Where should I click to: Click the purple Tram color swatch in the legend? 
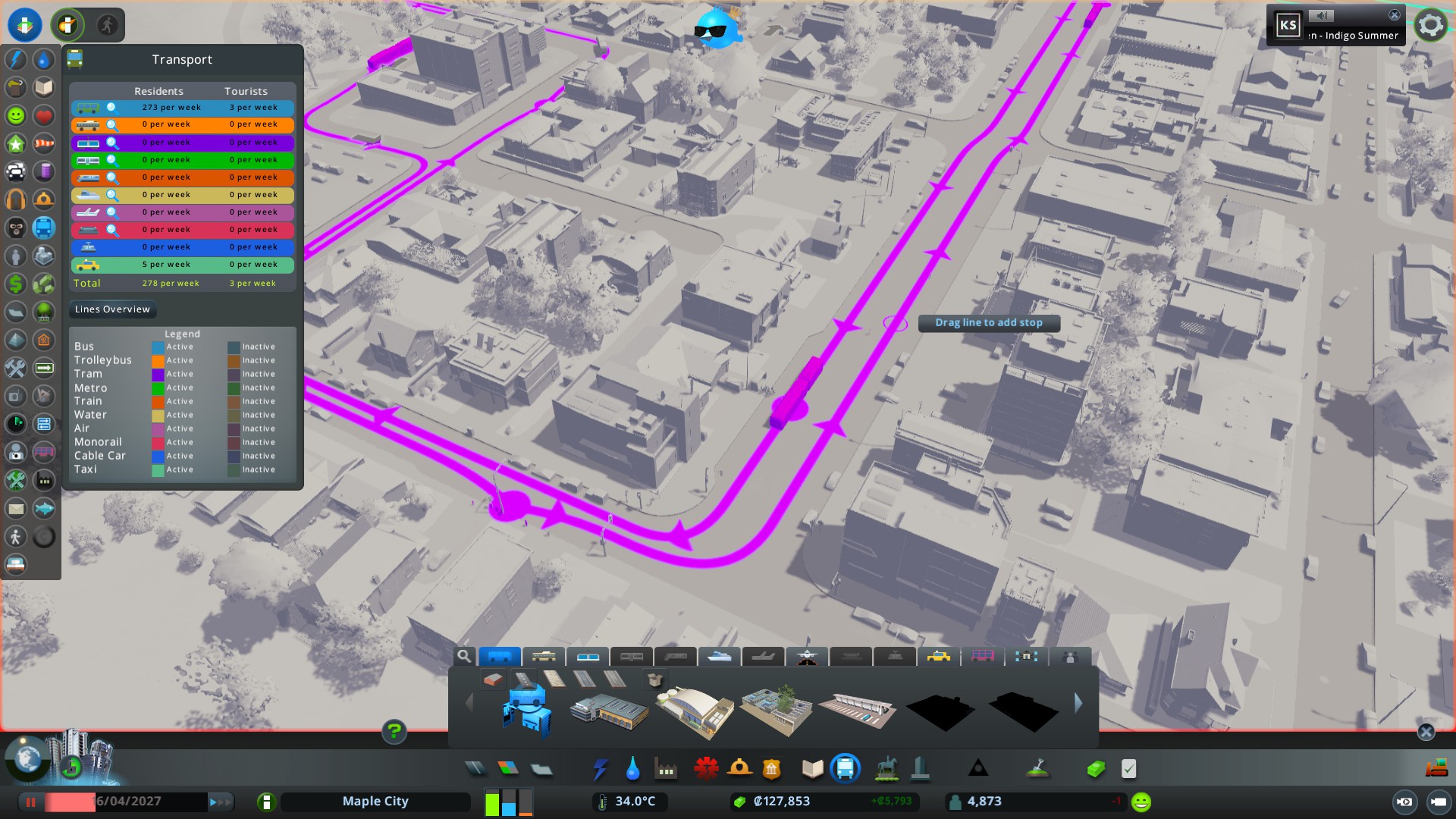coord(157,374)
